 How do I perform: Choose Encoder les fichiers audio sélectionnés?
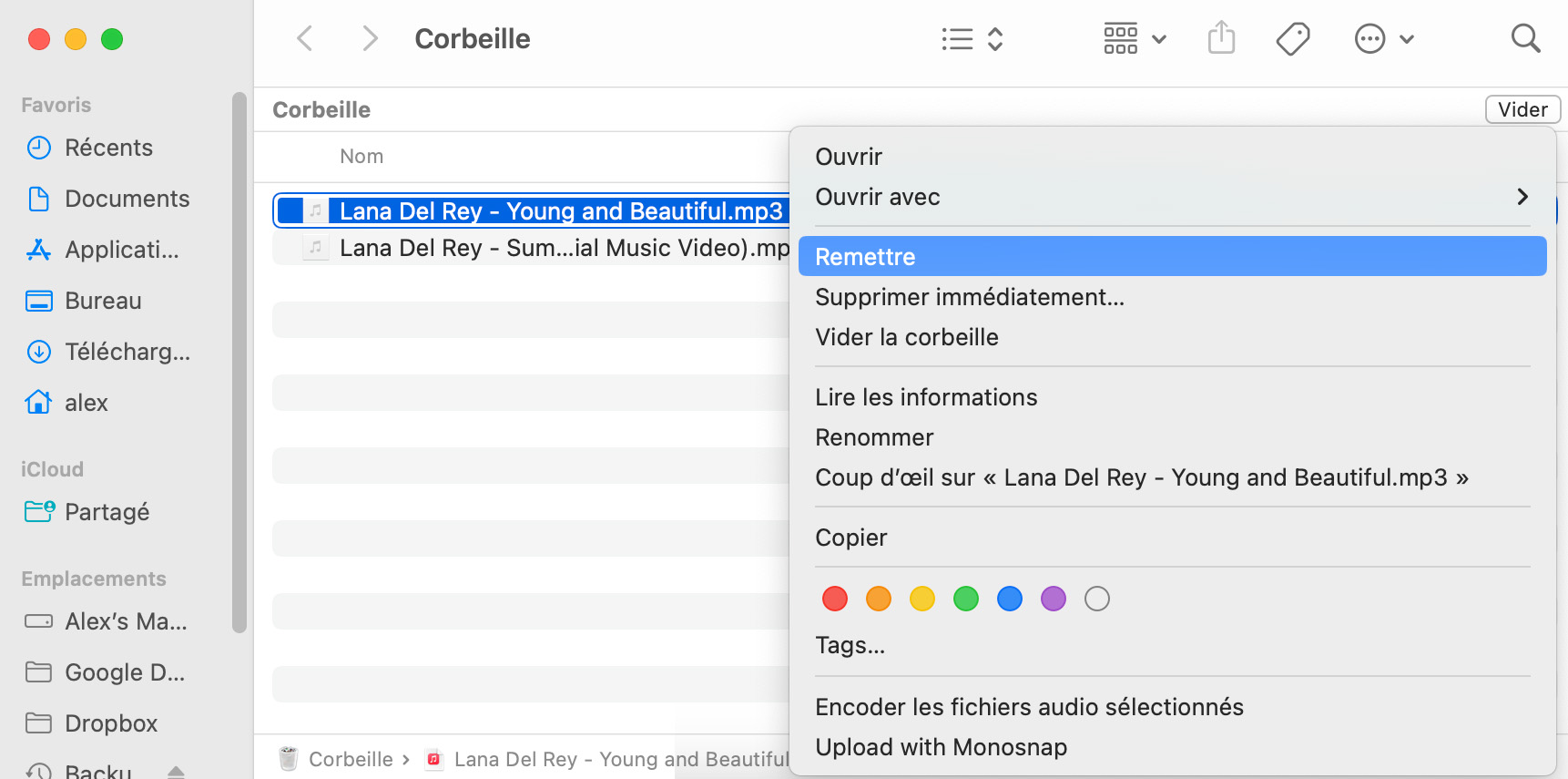coord(1173,707)
